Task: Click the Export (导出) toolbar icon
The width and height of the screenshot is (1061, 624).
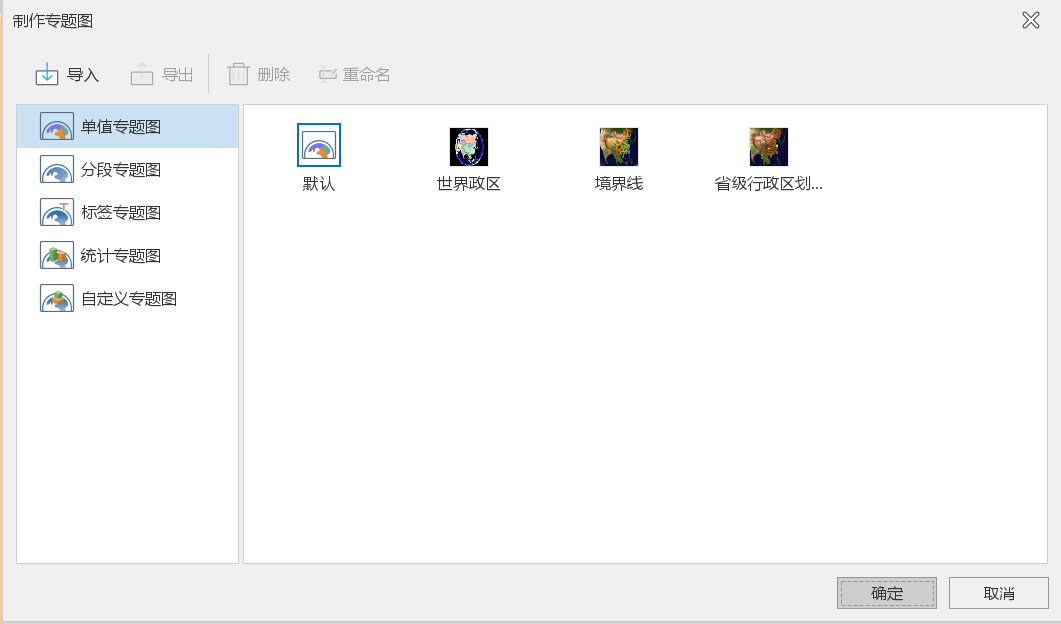Action: 142,74
